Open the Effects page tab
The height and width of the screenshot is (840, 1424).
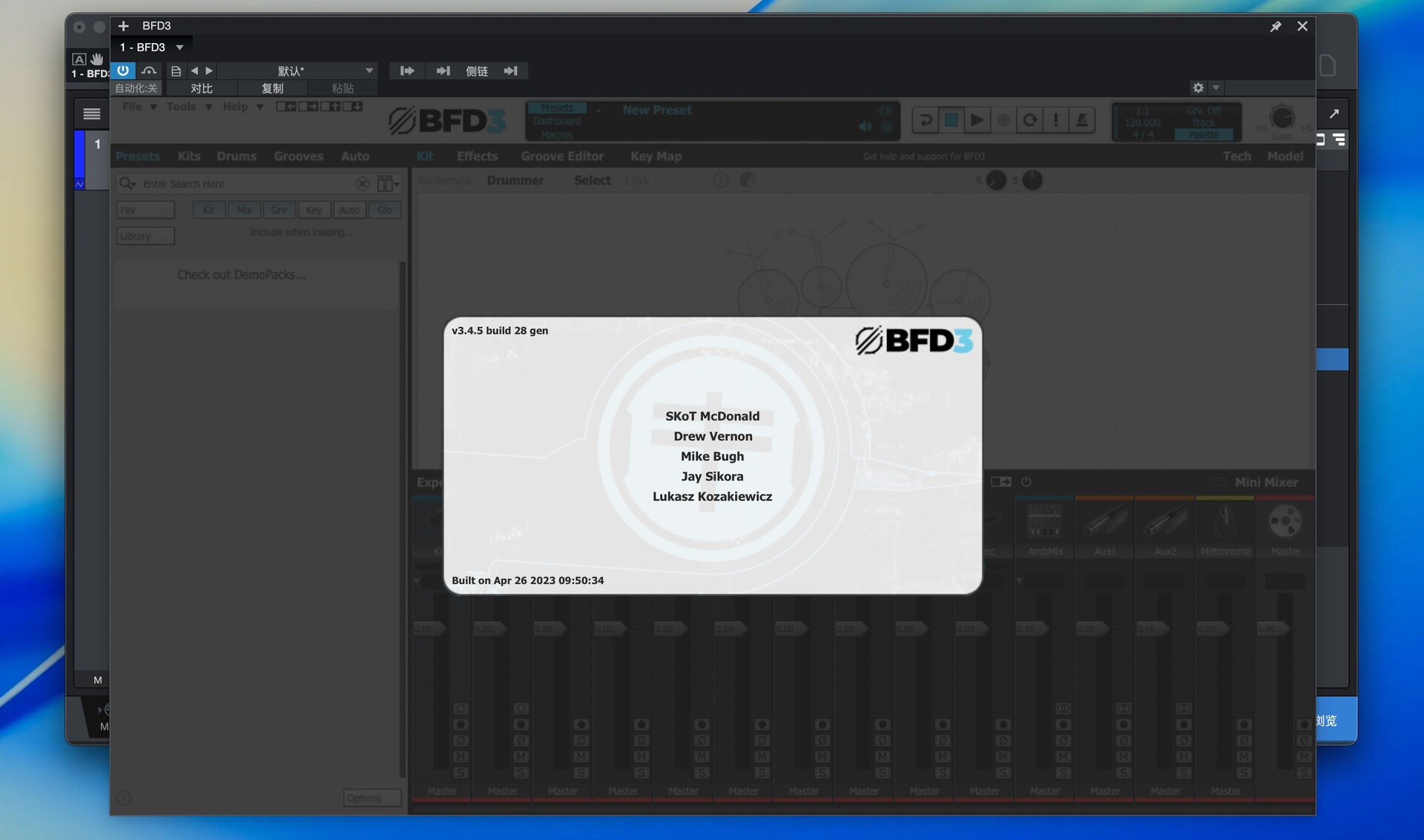[477, 156]
